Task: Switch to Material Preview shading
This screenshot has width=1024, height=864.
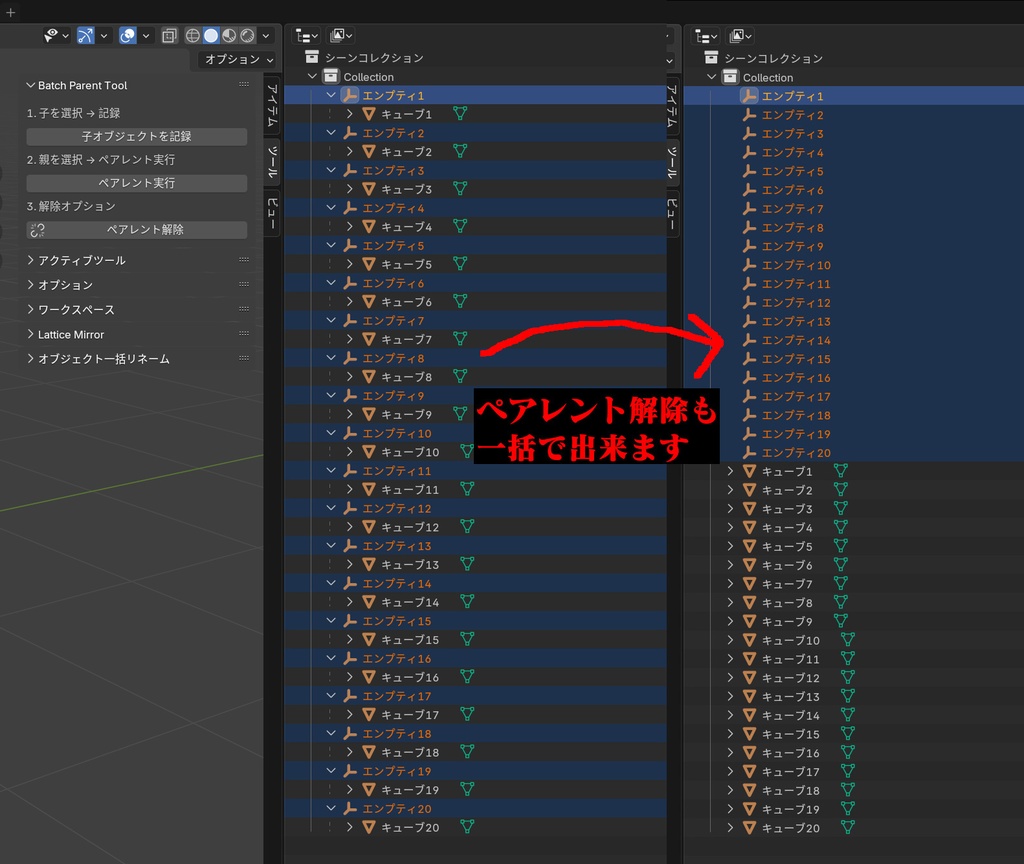Action: click(x=228, y=35)
